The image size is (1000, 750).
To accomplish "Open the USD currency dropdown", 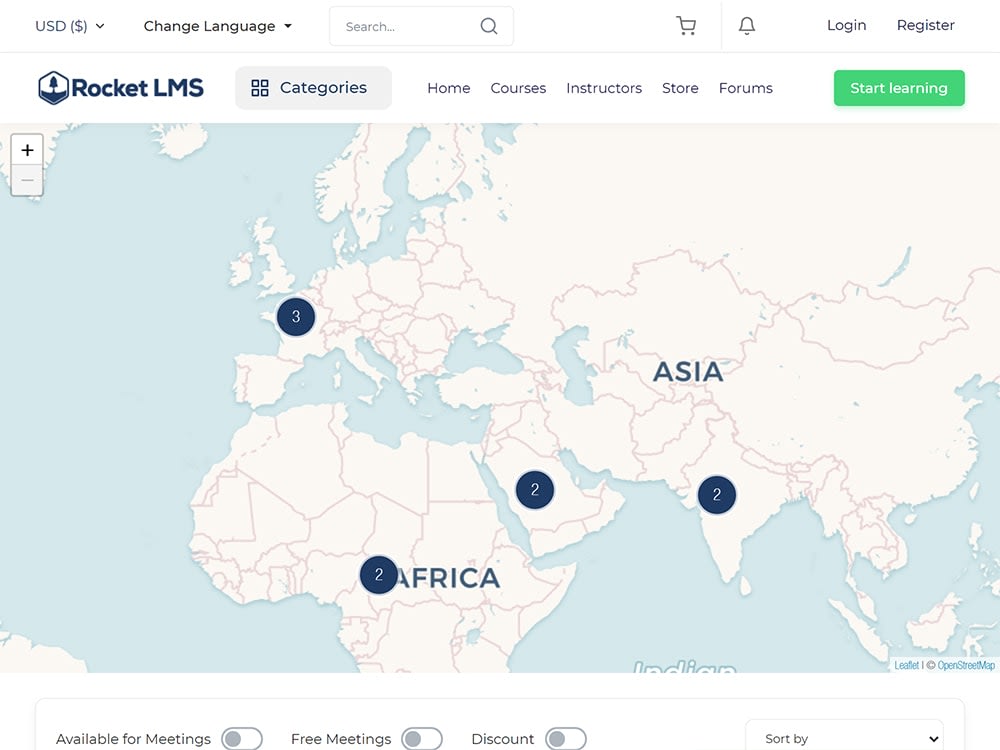I will click(x=68, y=25).
